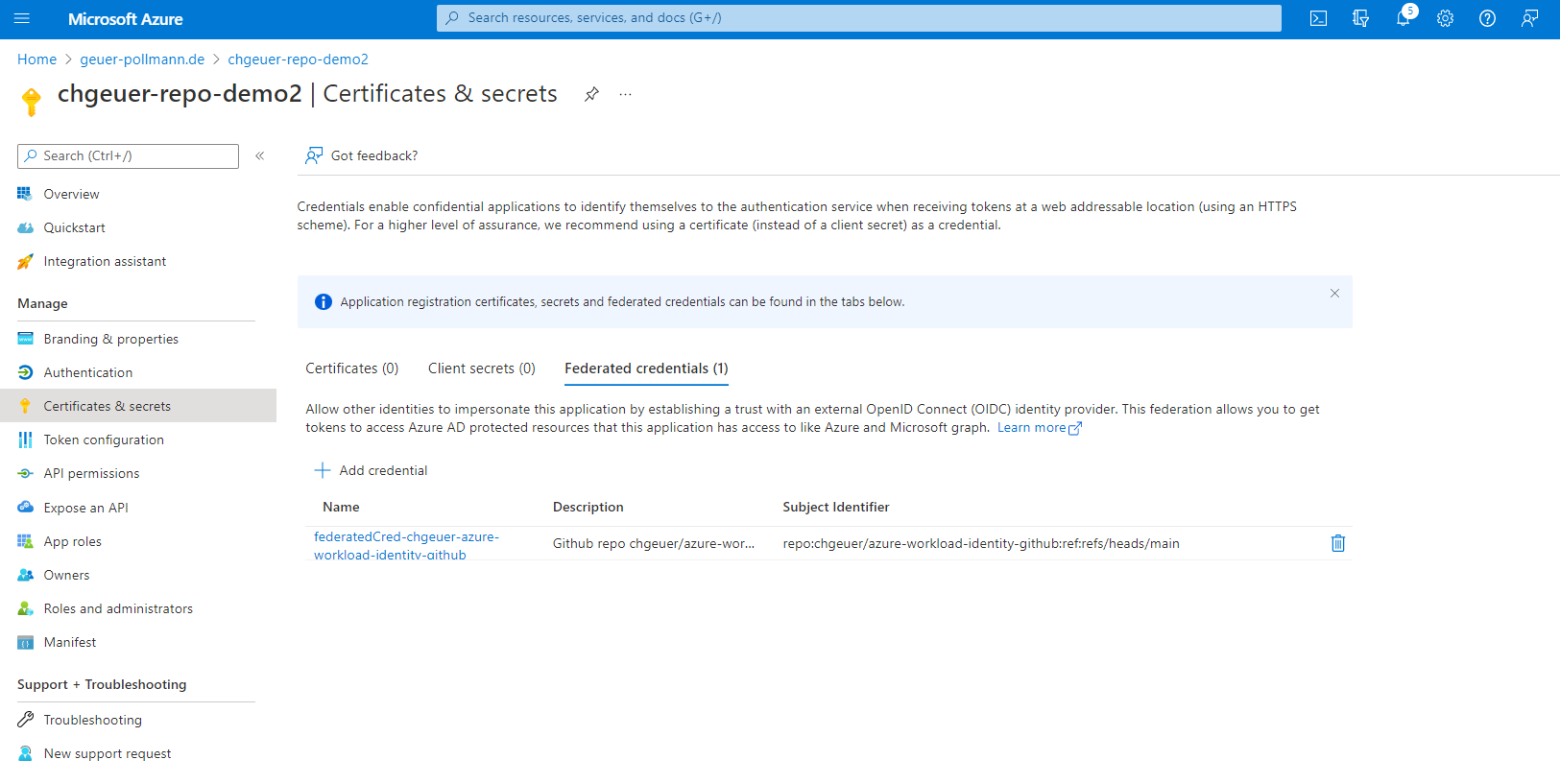Select Certificates & secrets in sidebar
The width and height of the screenshot is (1560, 784).
[x=138, y=406]
